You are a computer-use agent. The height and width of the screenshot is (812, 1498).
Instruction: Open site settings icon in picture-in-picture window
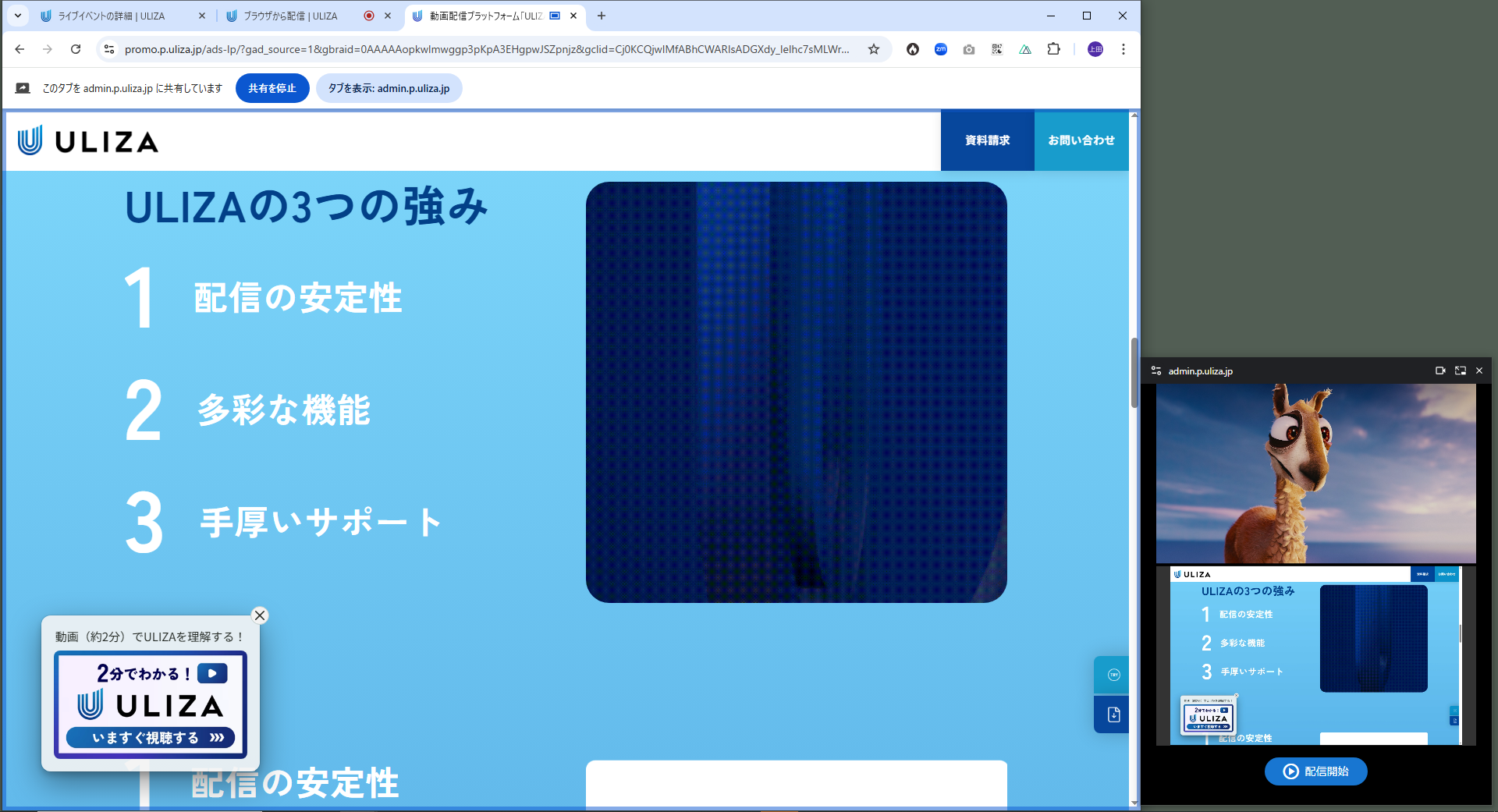(1156, 371)
